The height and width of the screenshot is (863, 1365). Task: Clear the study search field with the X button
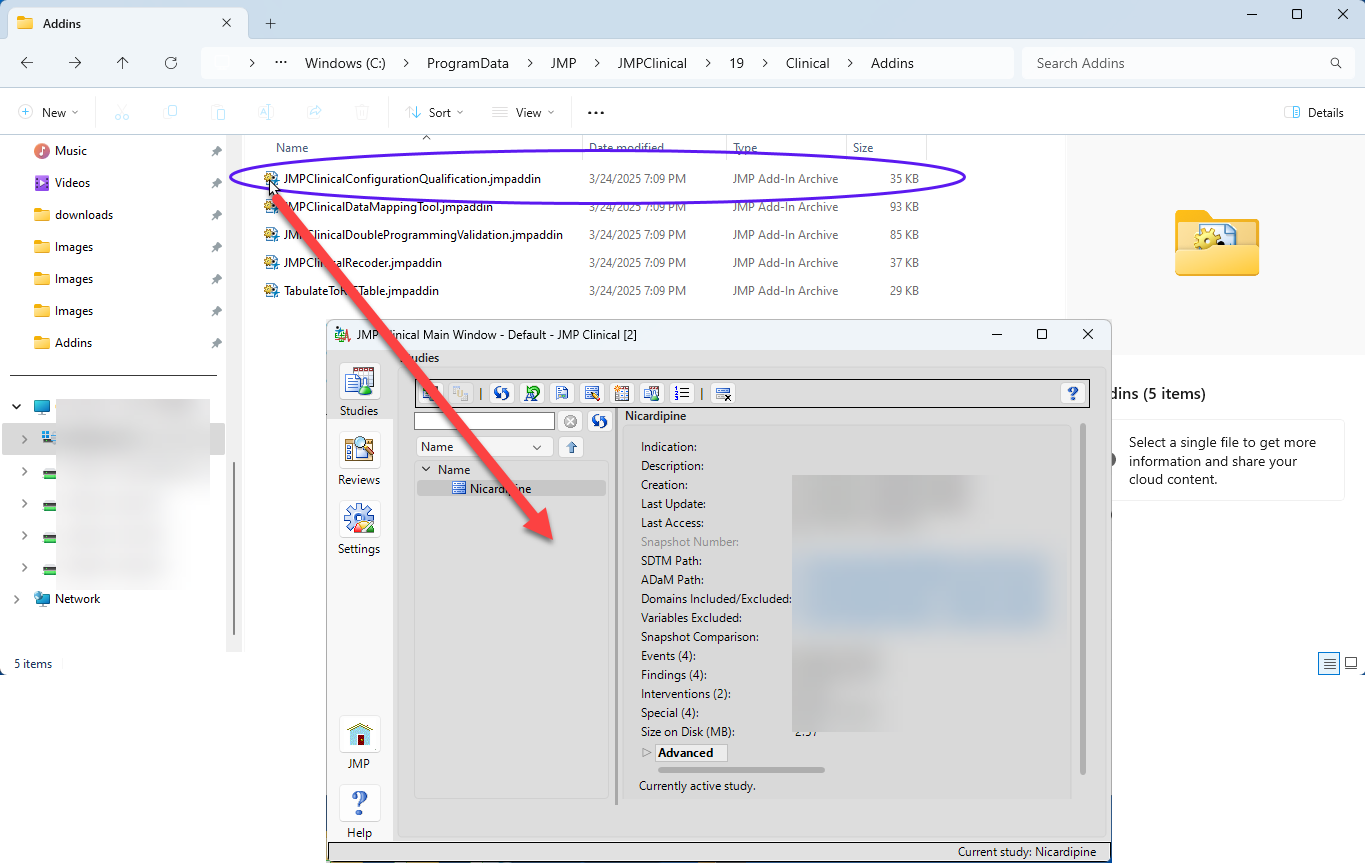570,421
